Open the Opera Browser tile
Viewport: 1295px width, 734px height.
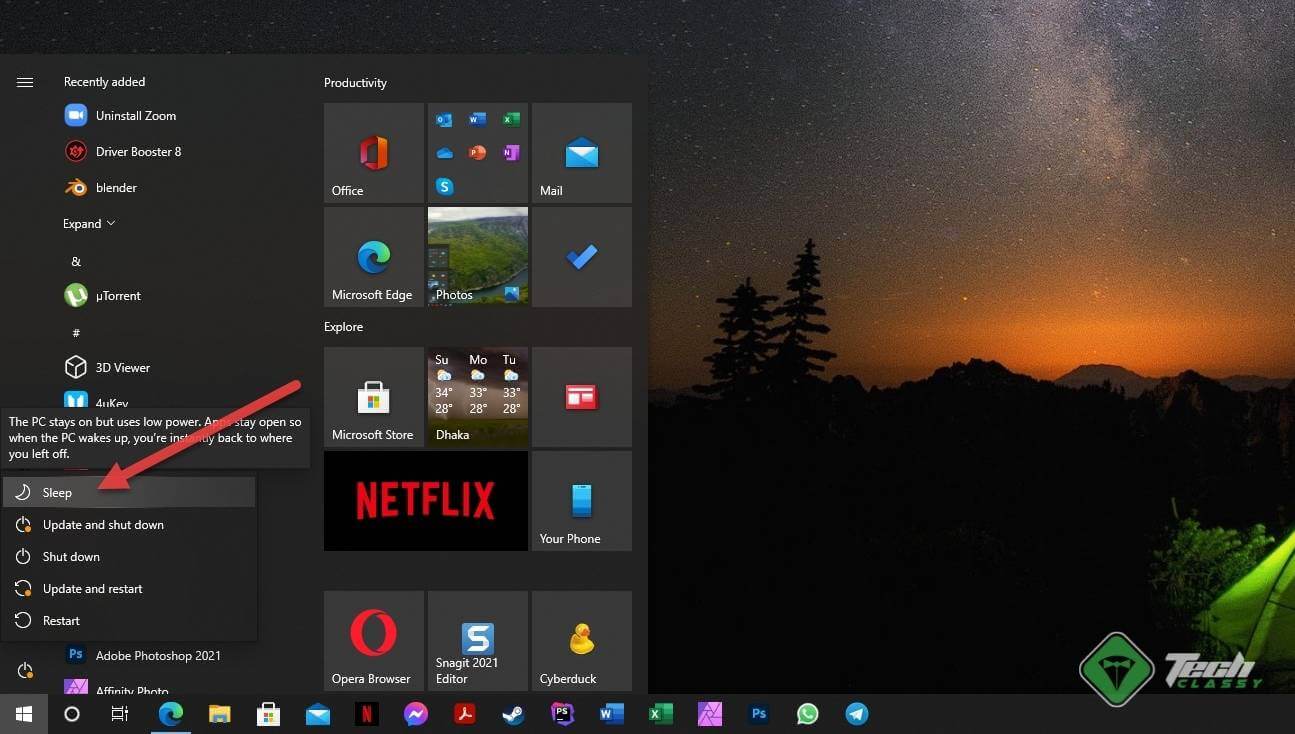[x=373, y=640]
